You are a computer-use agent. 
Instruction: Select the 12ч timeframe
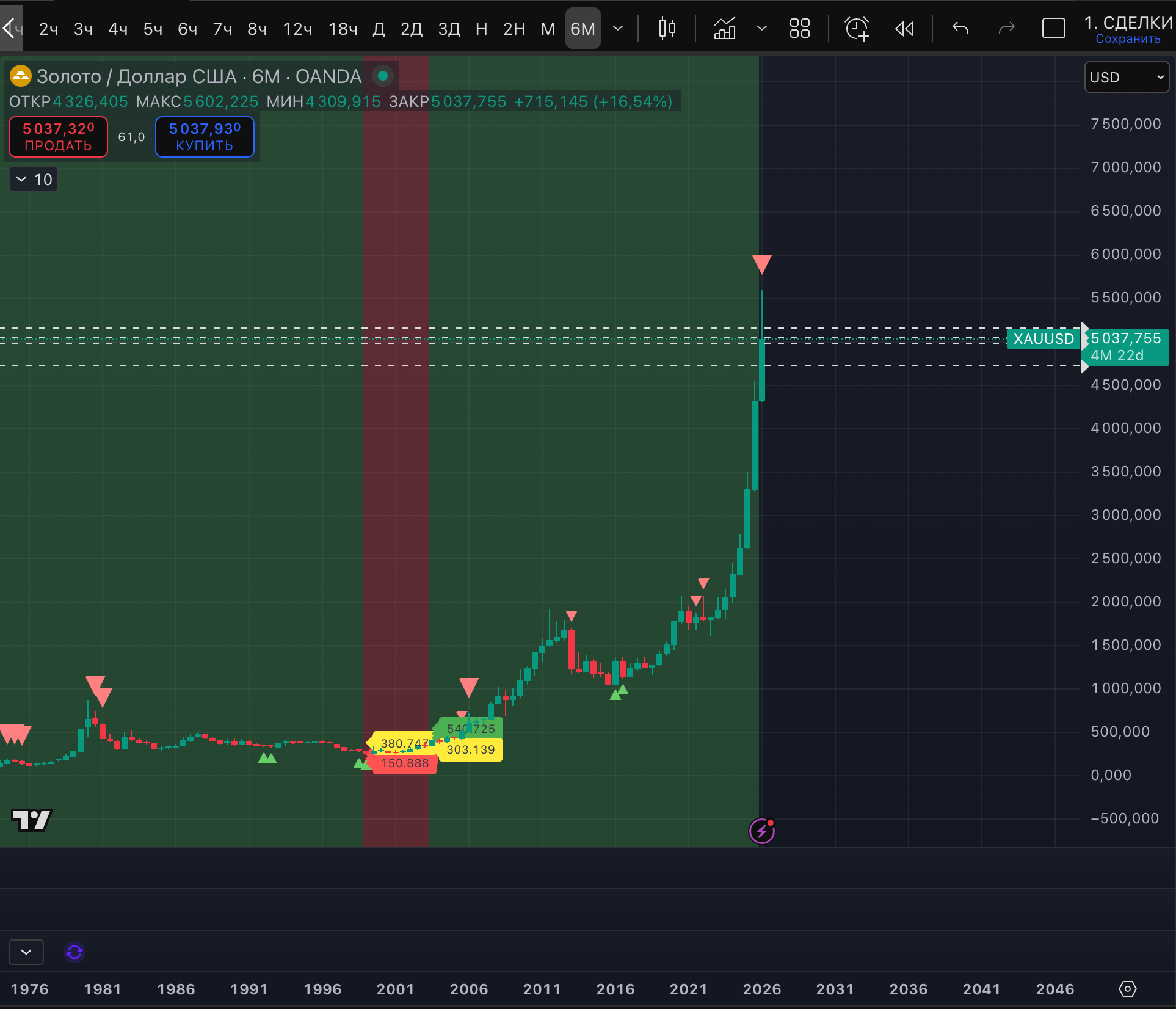pos(297,29)
